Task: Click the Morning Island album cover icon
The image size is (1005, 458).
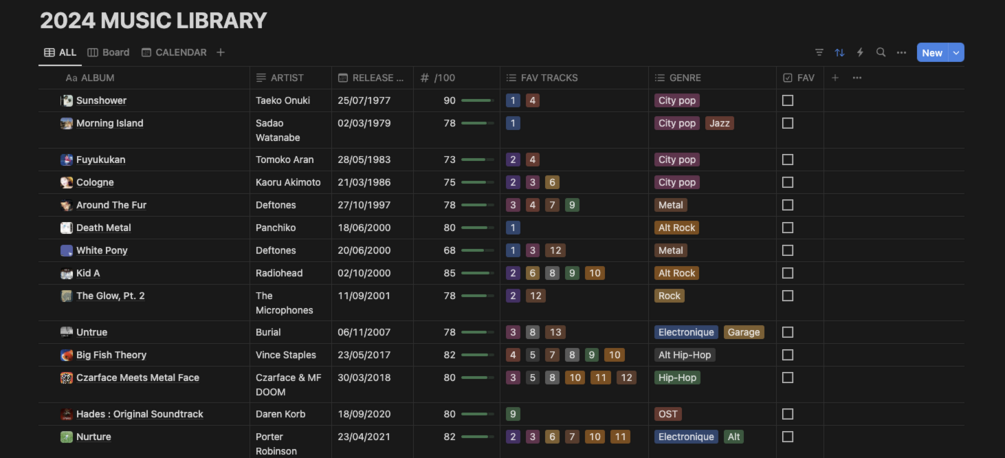Action: 67,123
